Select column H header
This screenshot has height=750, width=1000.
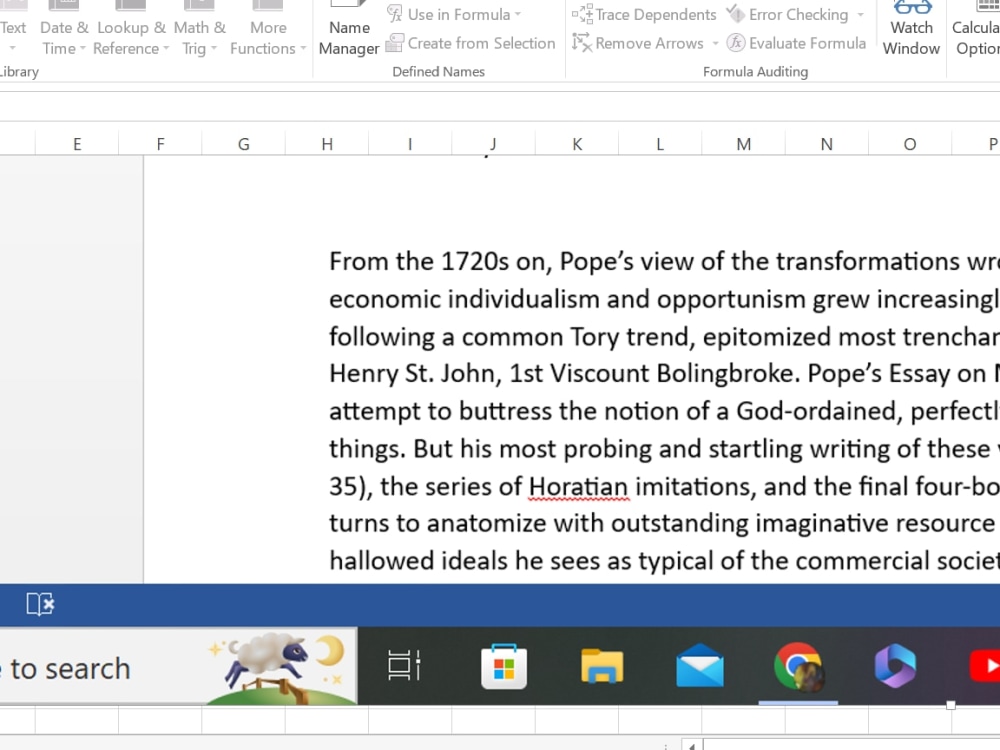click(327, 144)
